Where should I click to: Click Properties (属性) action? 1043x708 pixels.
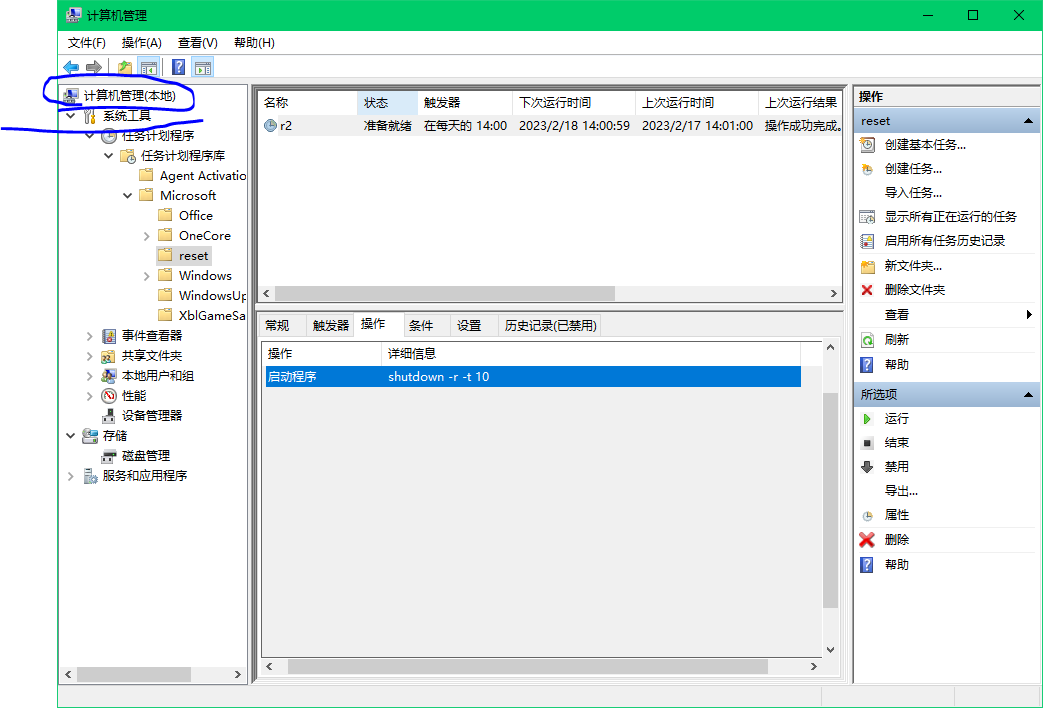(x=897, y=515)
